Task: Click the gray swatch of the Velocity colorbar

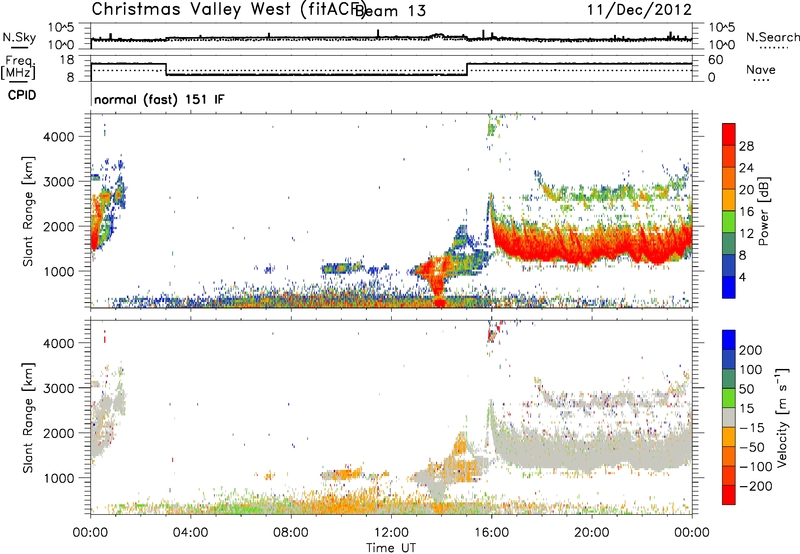Action: click(729, 418)
